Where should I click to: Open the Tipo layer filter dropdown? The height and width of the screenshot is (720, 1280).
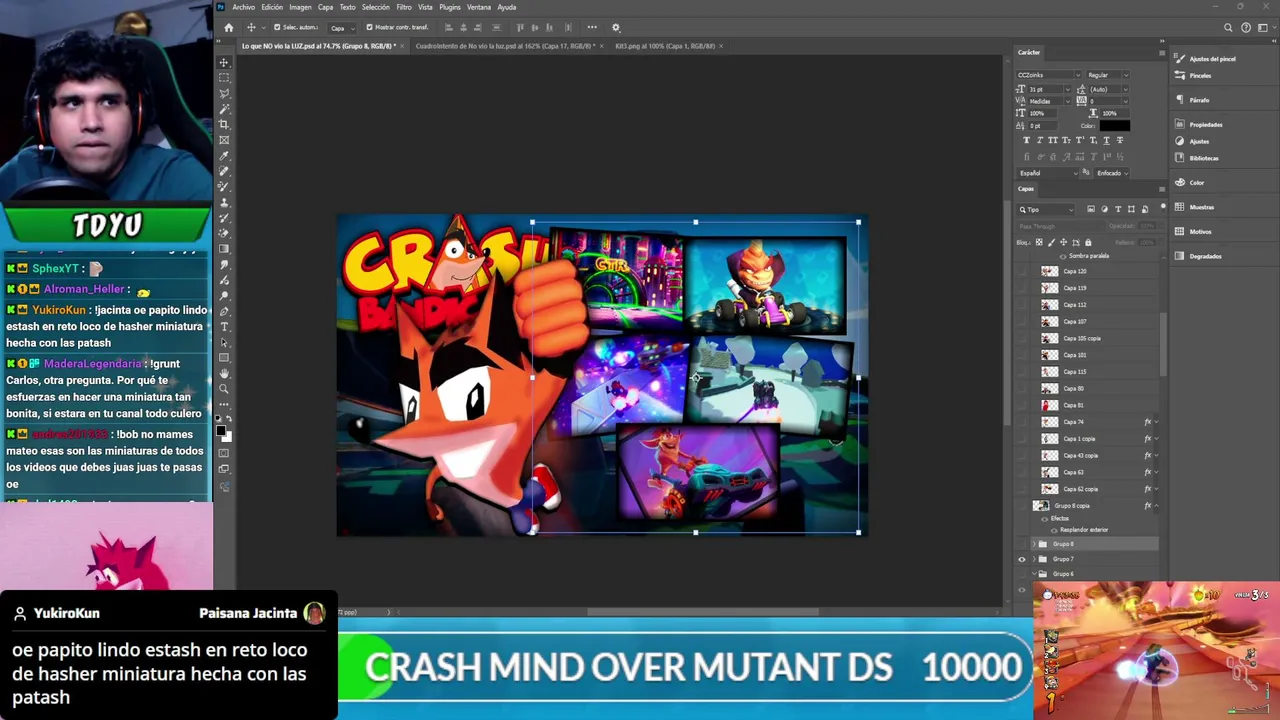pyautogui.click(x=1046, y=209)
